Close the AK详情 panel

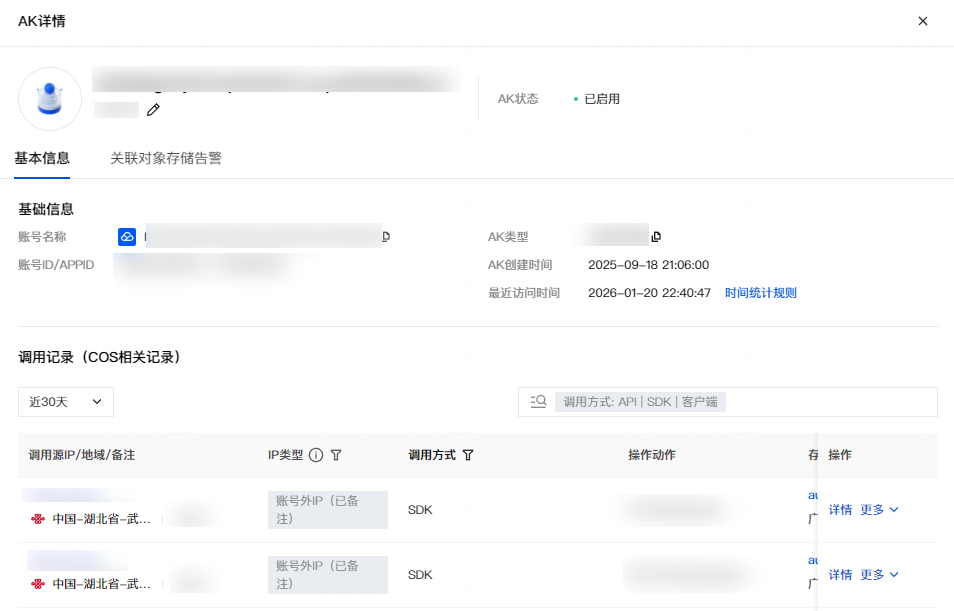[x=923, y=21]
